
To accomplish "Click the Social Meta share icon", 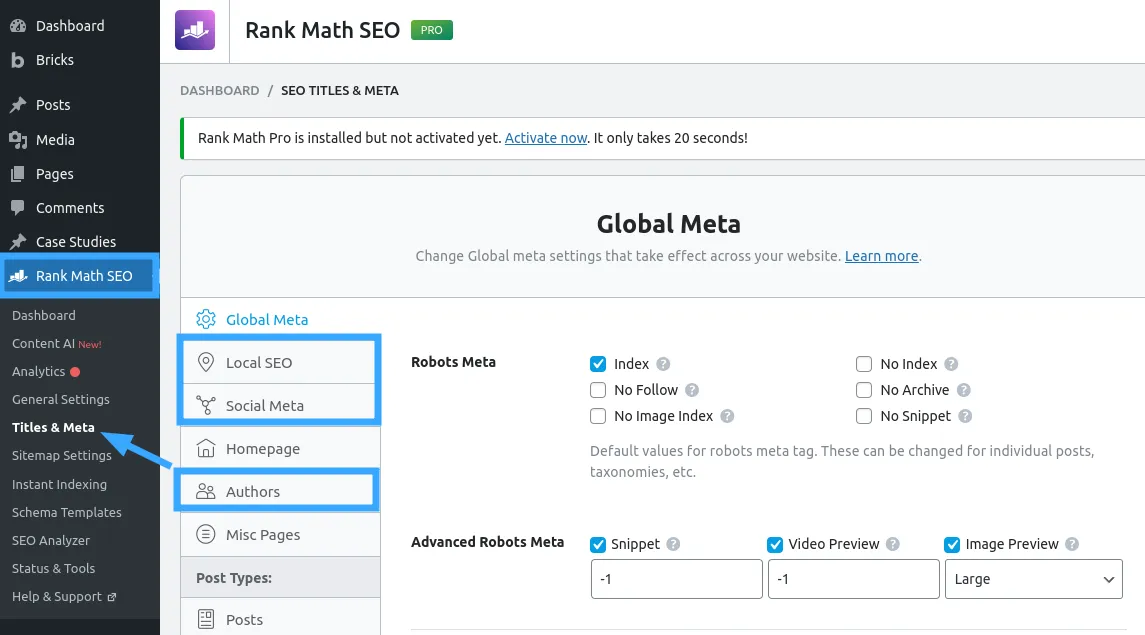I will pos(206,405).
